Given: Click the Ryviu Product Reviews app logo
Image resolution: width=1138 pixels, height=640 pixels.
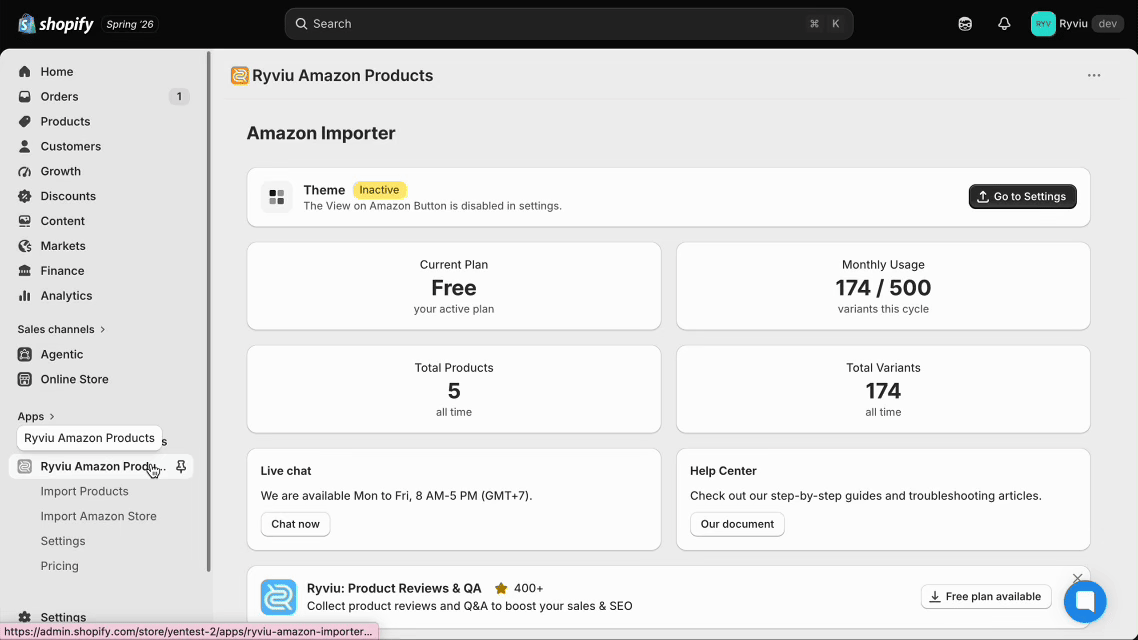Looking at the screenshot, I should (x=279, y=597).
